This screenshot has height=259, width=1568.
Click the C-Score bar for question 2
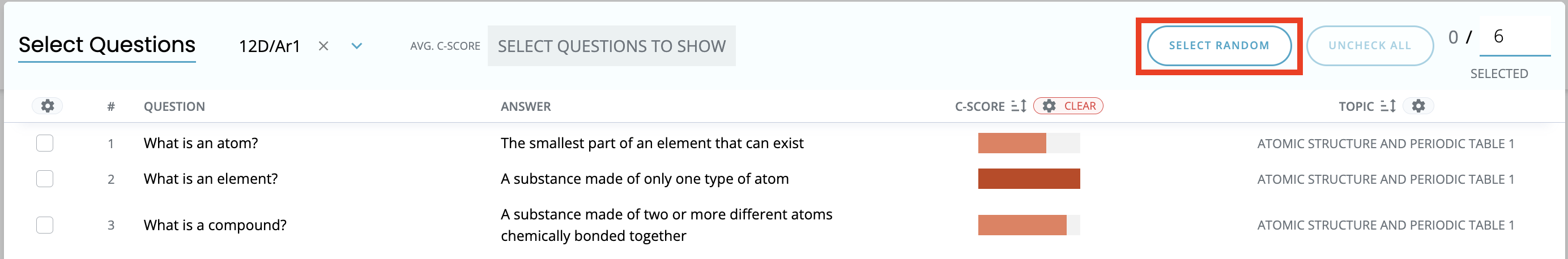click(x=1029, y=179)
